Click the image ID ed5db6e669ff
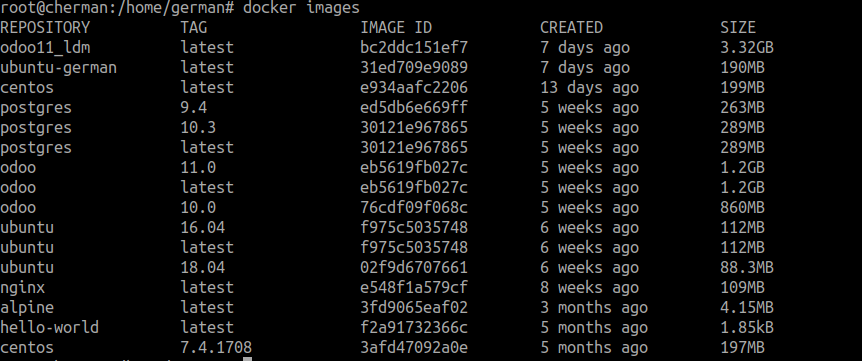Screen dimensions: 862x361 (x=414, y=108)
